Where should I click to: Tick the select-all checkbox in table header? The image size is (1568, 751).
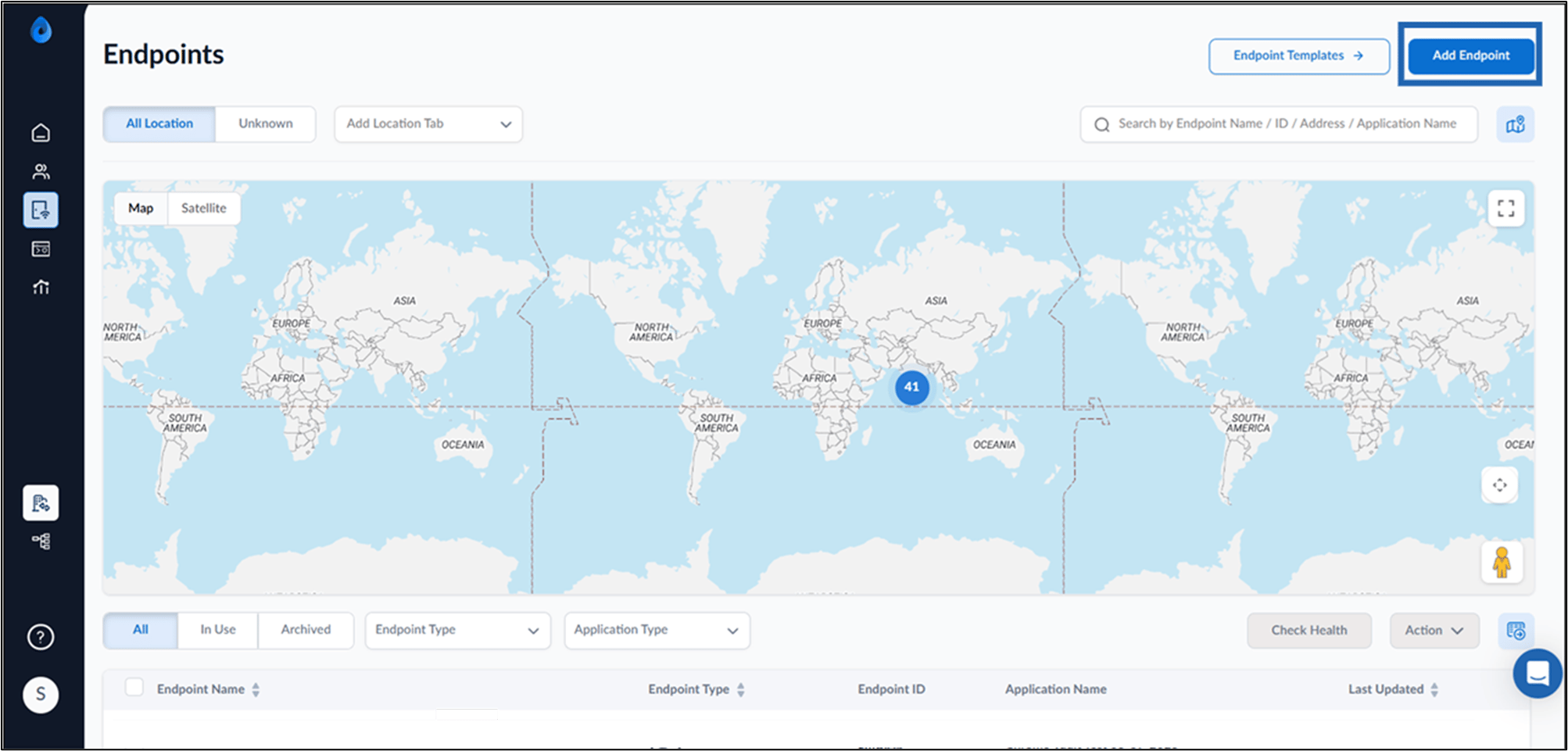point(134,687)
